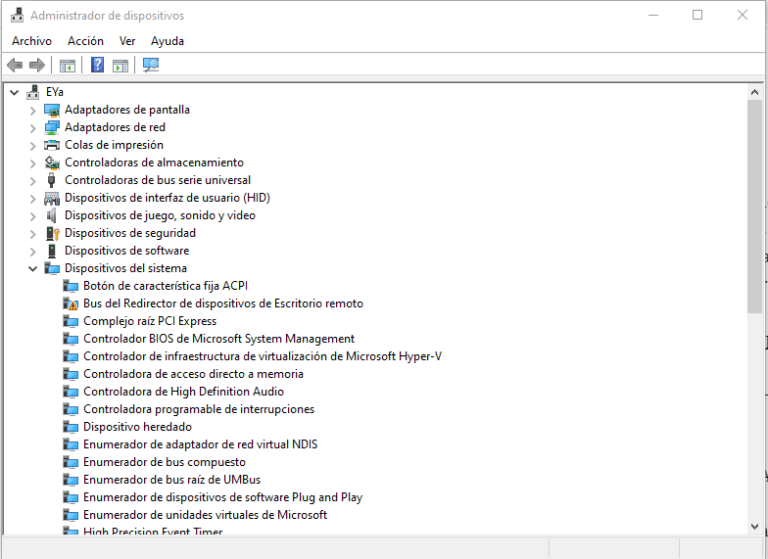Click the scan for hardware changes icon

[x=151, y=65]
